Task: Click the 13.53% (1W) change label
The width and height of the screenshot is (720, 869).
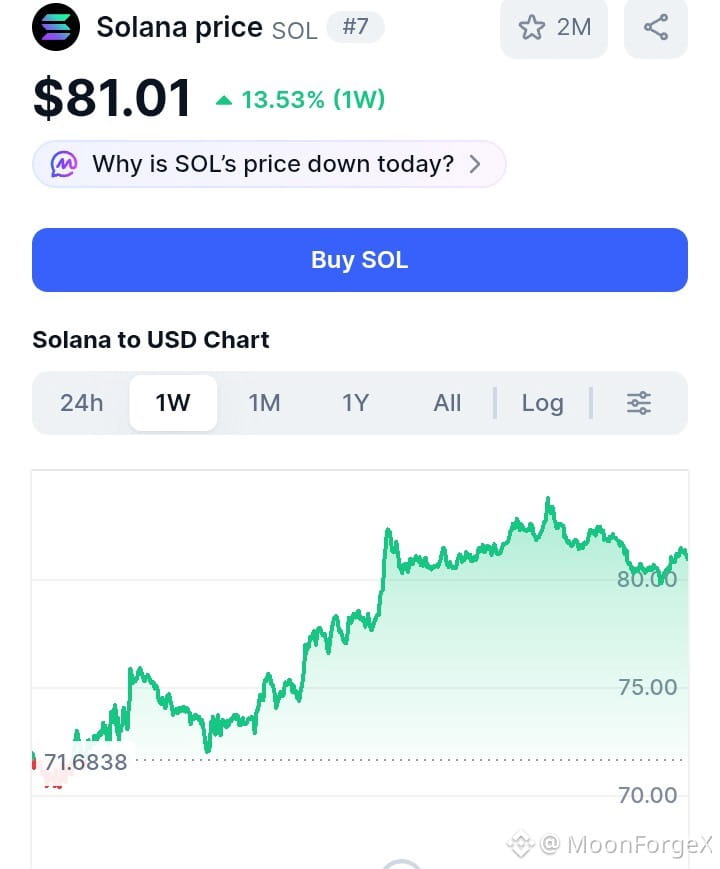Action: tap(313, 100)
